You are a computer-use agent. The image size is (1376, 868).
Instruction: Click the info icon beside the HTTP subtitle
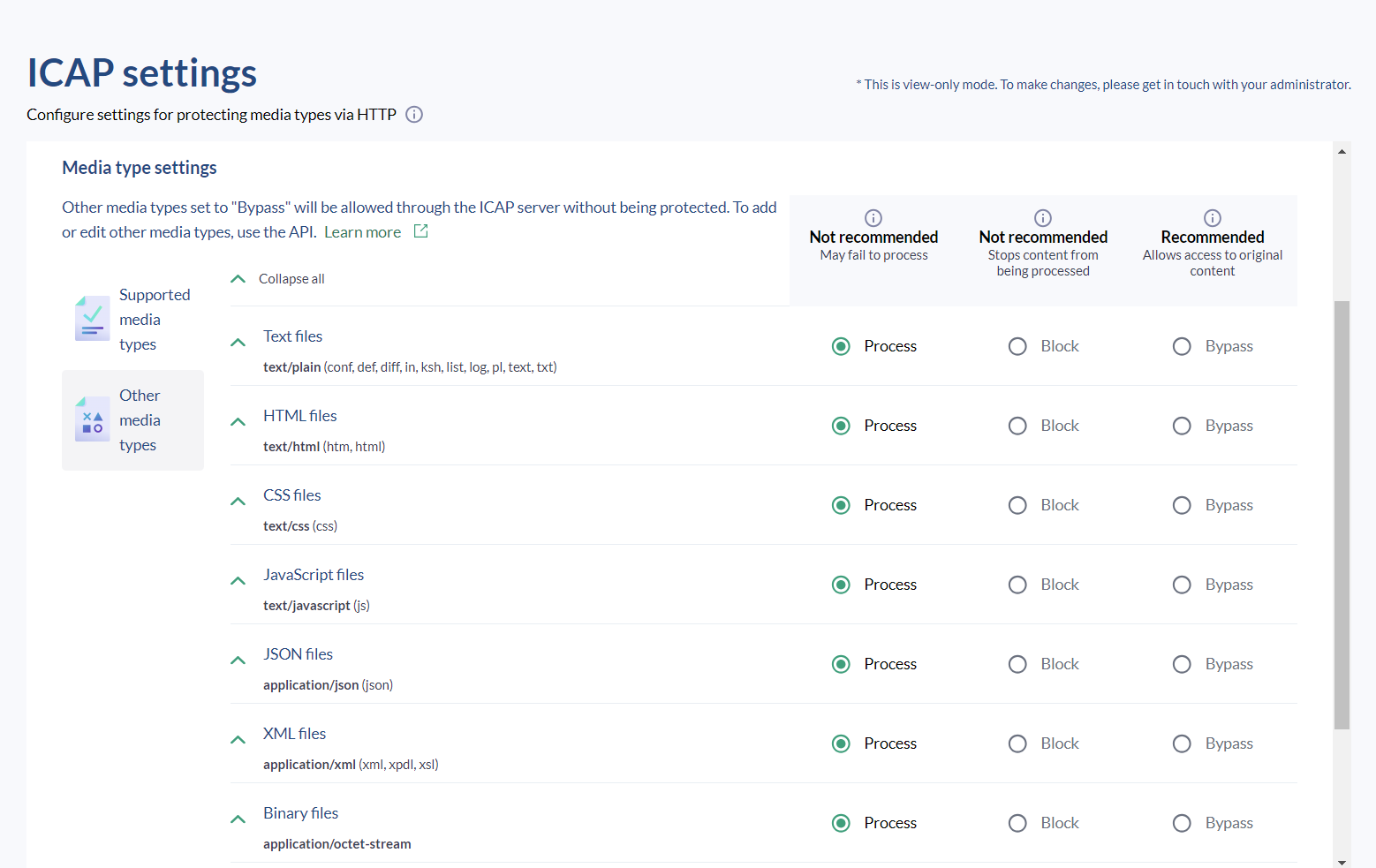(x=414, y=115)
